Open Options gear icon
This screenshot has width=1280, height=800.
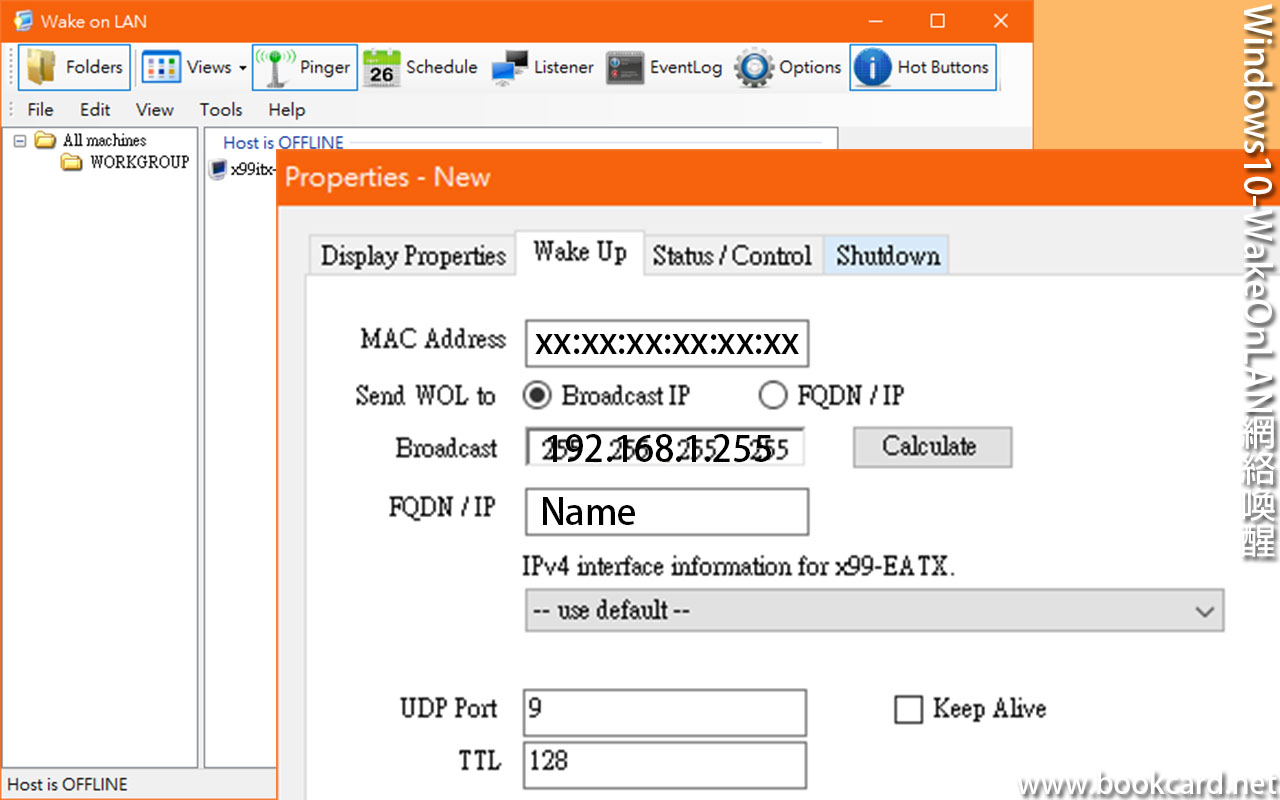[x=754, y=68]
